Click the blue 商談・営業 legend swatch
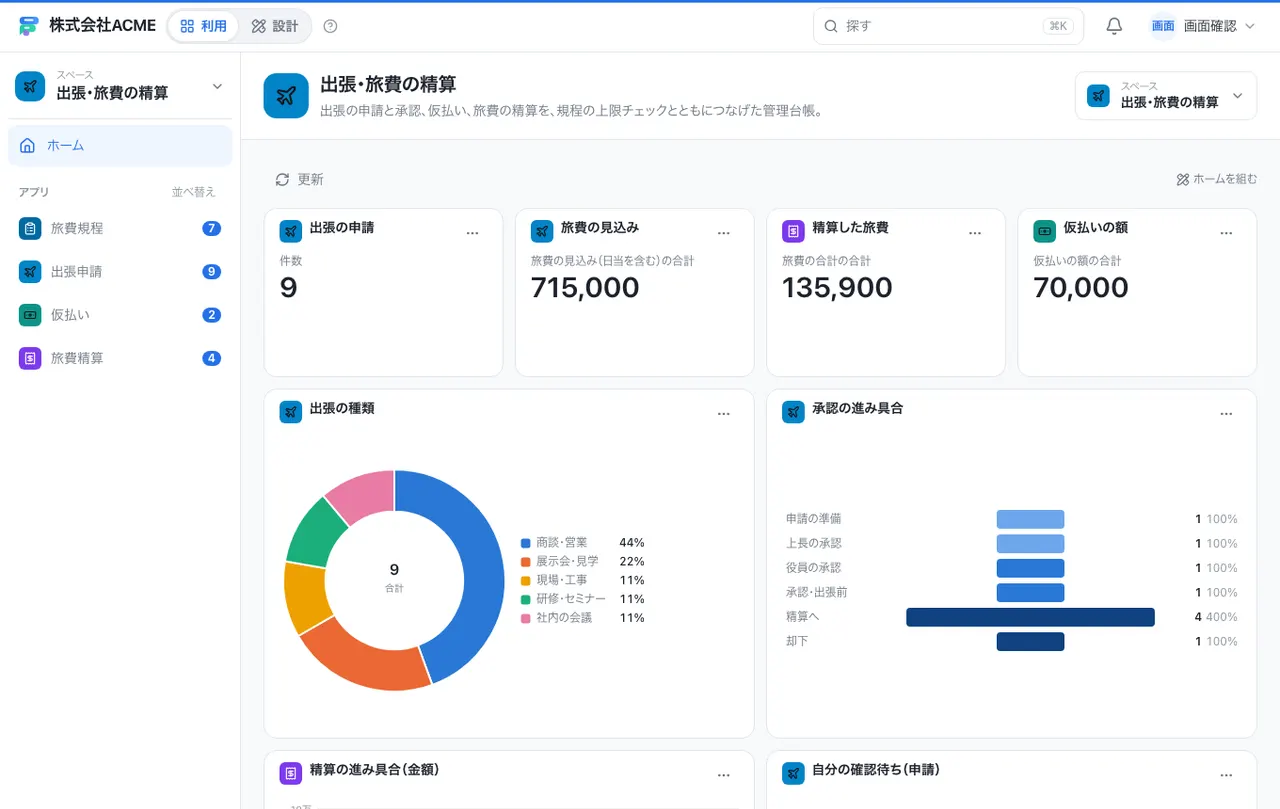1280x809 pixels. (x=525, y=542)
